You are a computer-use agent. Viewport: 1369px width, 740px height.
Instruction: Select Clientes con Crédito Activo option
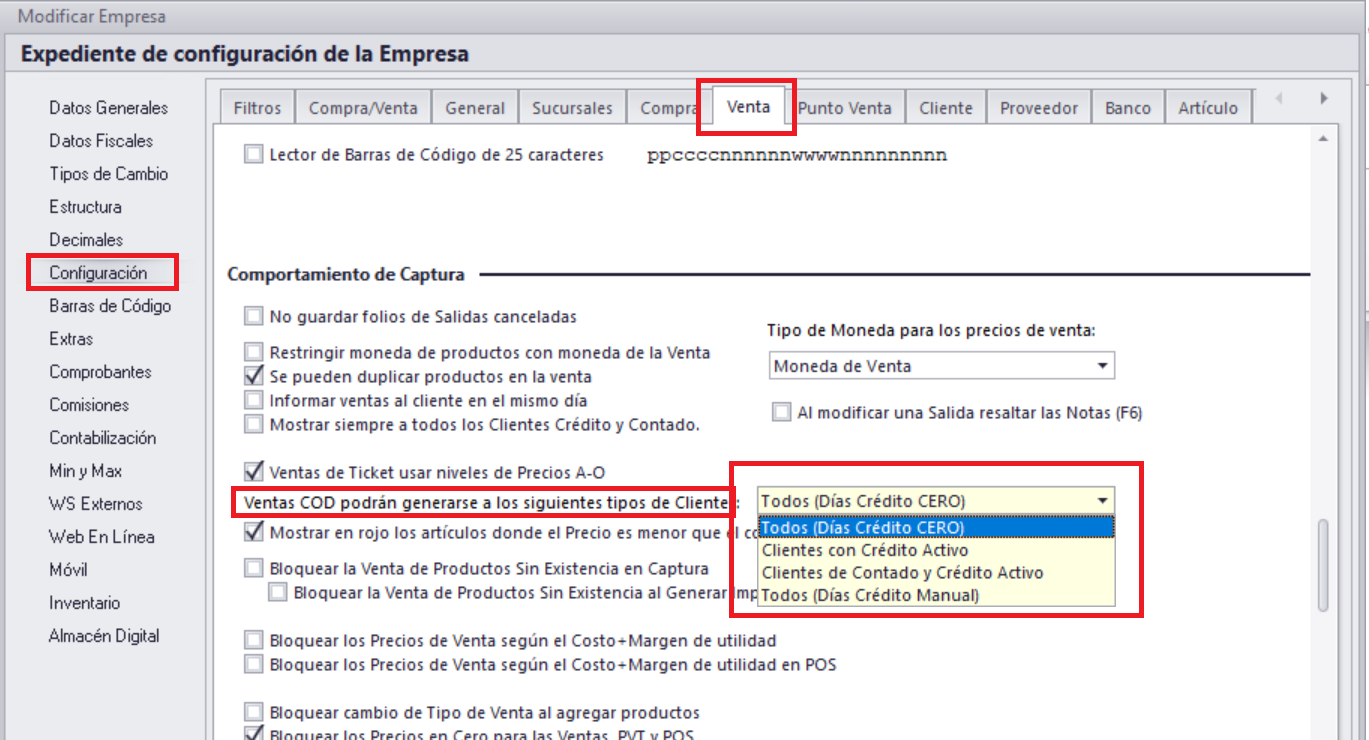[x=865, y=550]
